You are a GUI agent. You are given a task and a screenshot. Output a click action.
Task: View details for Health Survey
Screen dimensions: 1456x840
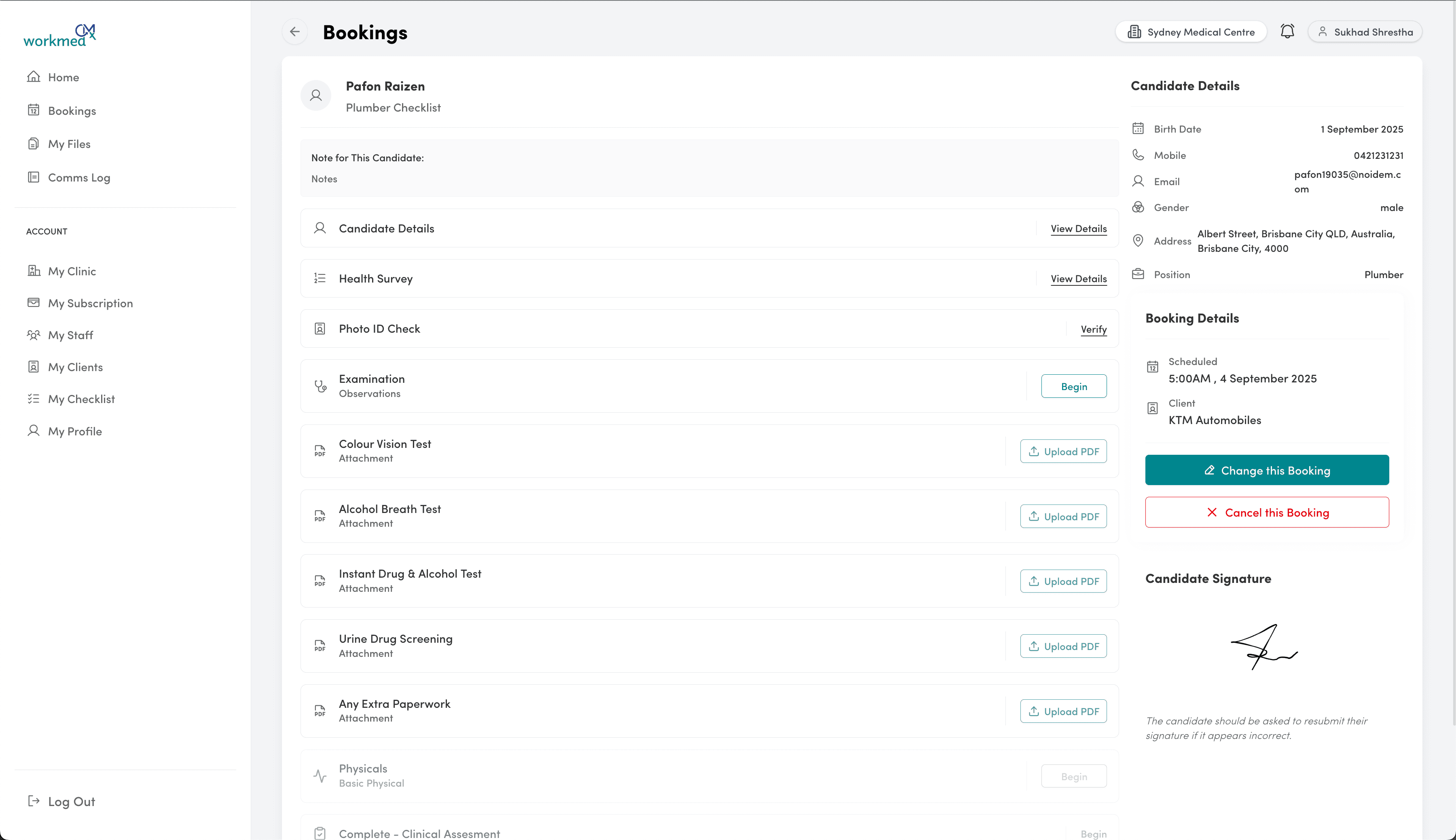1078,279
